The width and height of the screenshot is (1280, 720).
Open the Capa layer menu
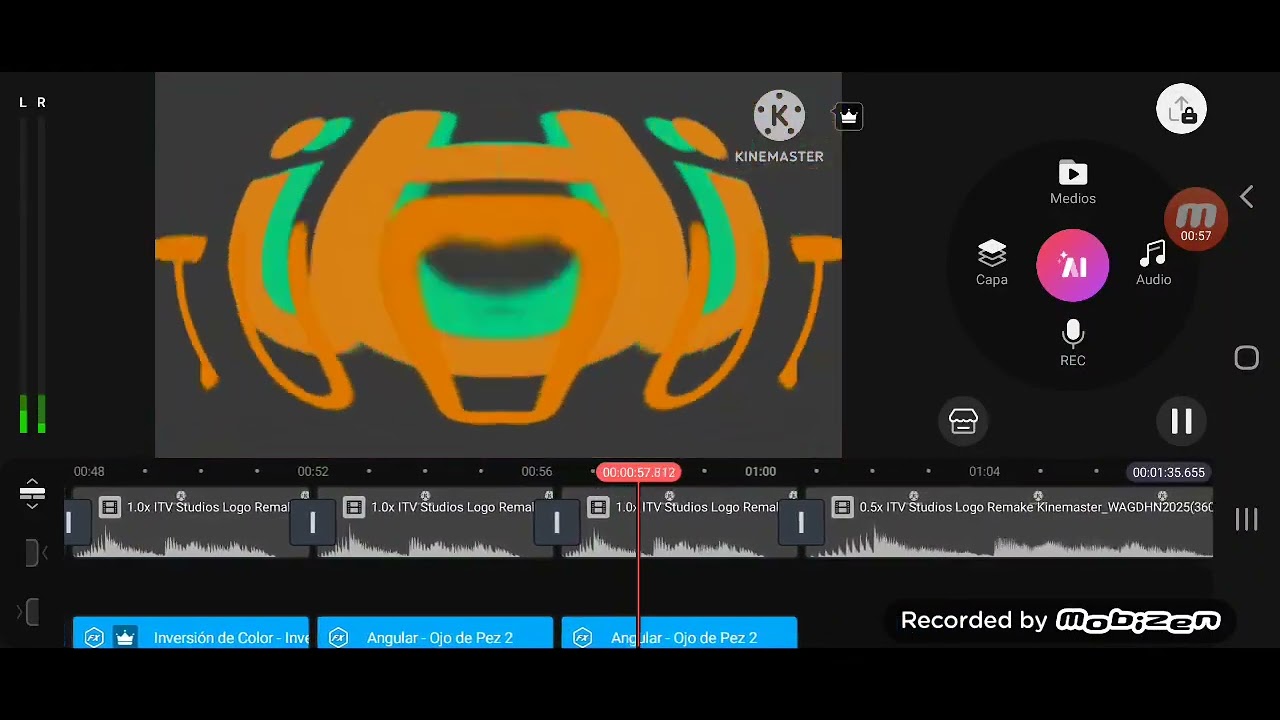click(x=991, y=263)
